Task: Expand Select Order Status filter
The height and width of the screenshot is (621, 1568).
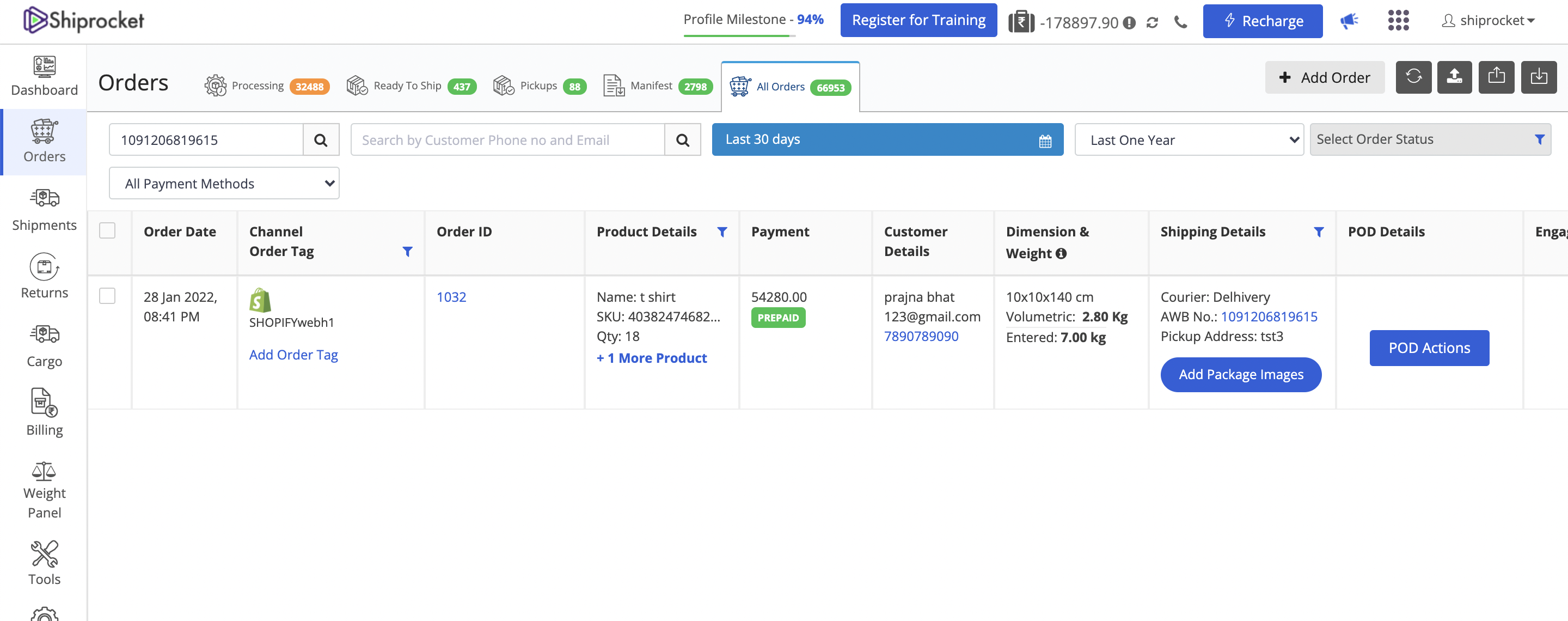Action: tap(1429, 140)
